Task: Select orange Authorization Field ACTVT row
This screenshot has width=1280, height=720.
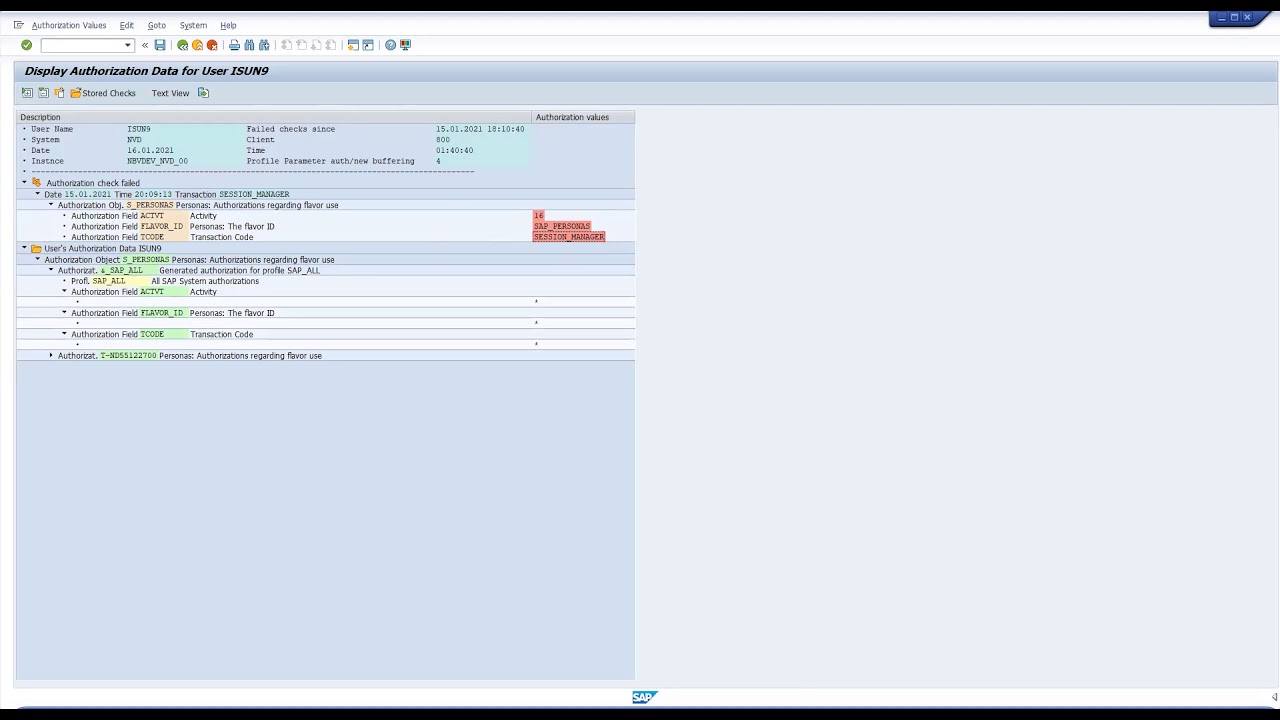Action: click(325, 216)
